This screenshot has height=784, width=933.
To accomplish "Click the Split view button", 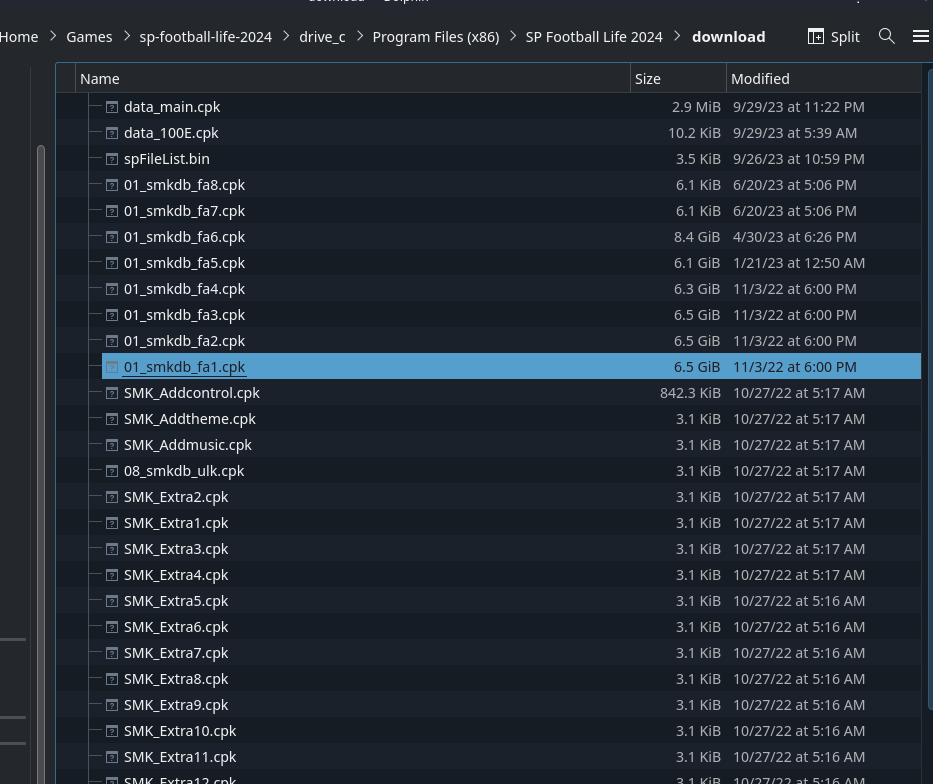I will tap(834, 37).
